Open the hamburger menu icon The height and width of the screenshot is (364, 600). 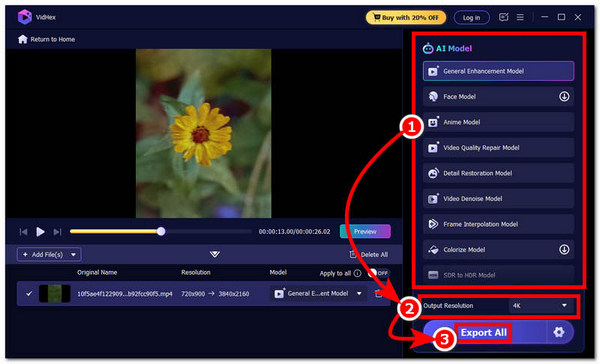520,17
